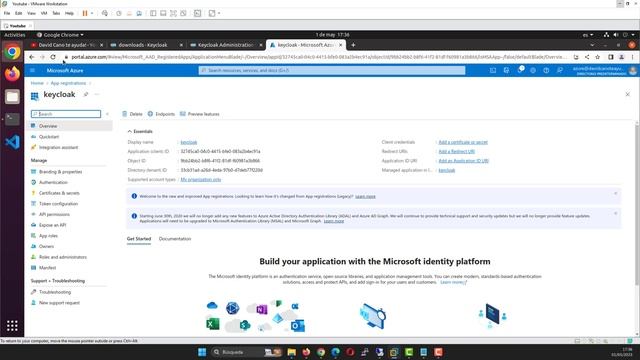Pause the VM with the VMware toolbar button
640x360 pixels.
click(85, 13)
